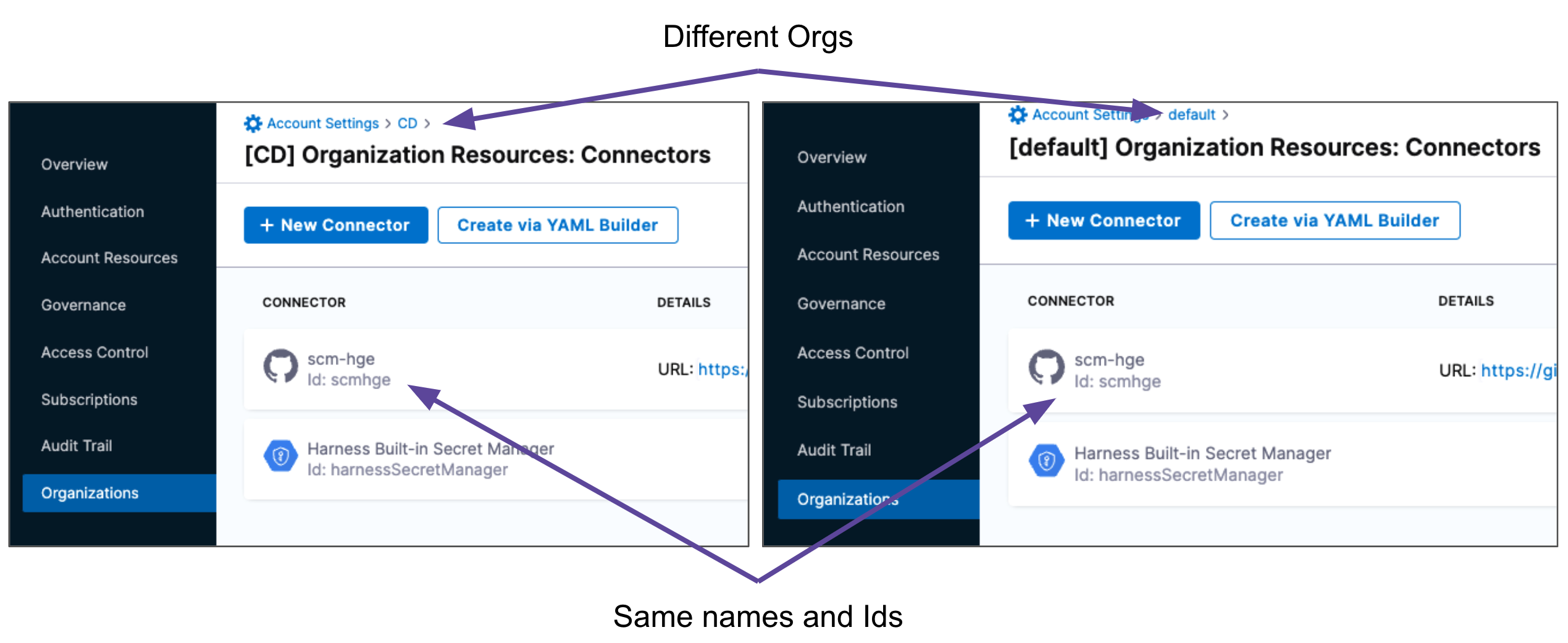Open the Account Settings breadcrumb link in the CD panel
This screenshot has height=643, width=1568.
click(x=322, y=124)
